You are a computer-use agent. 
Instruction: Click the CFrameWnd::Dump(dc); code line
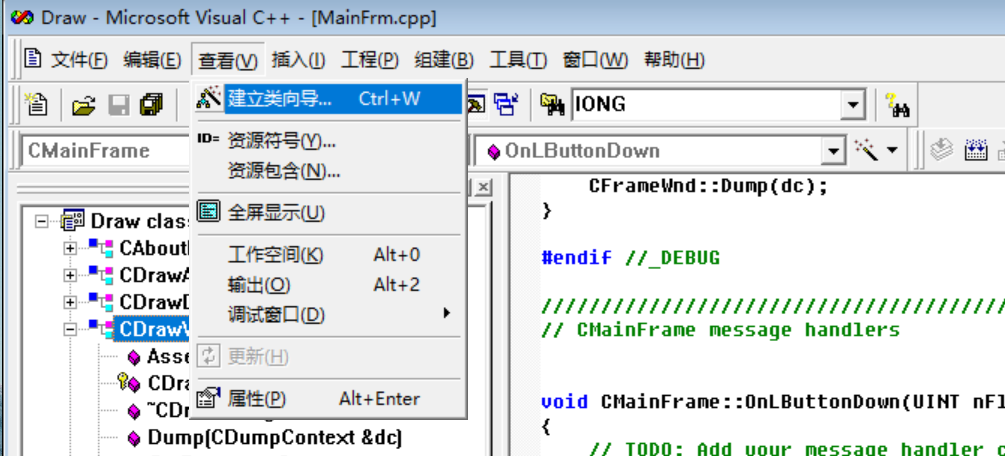click(708, 186)
